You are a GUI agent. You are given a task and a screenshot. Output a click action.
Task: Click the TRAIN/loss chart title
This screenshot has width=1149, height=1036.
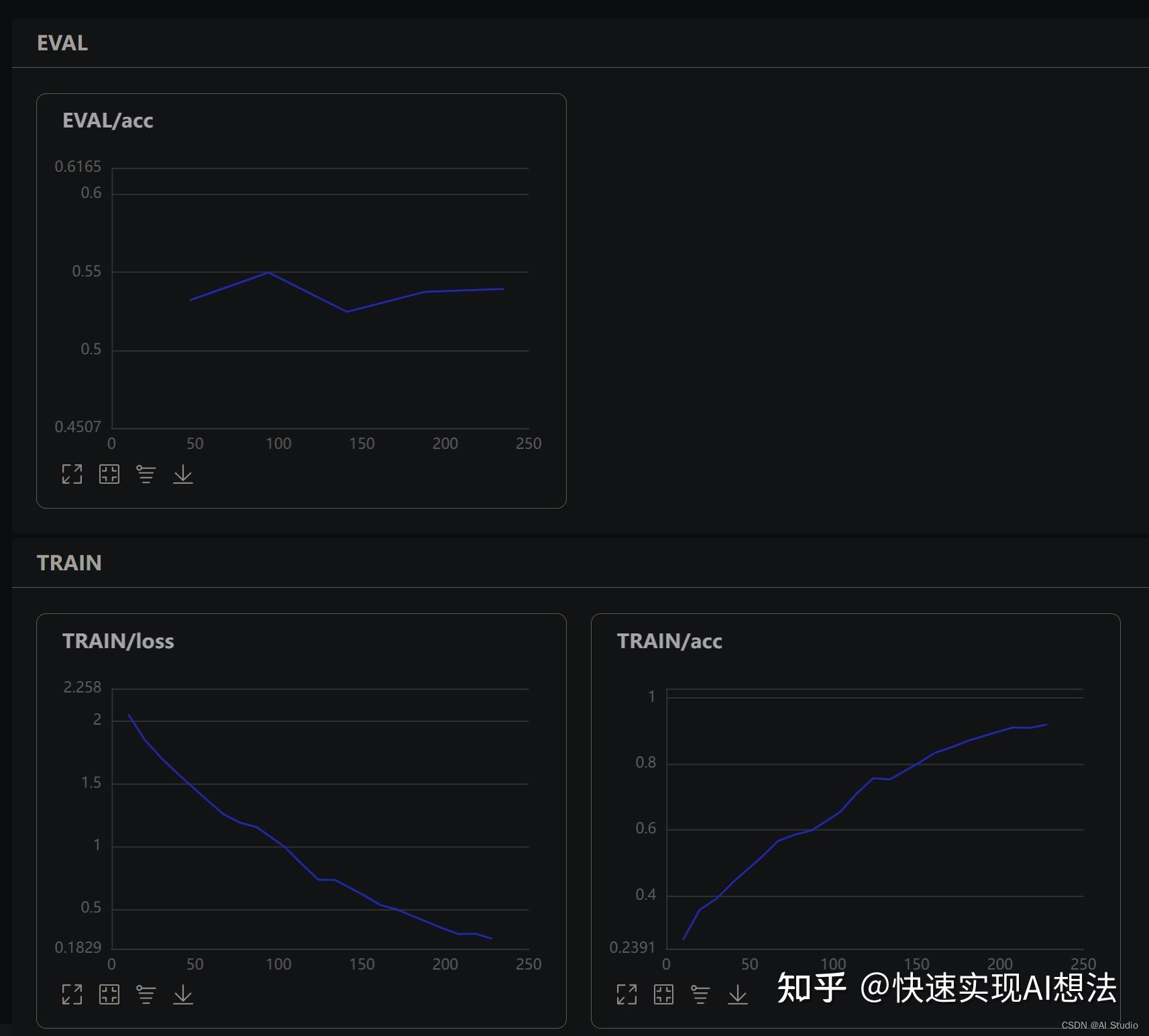click(x=118, y=641)
